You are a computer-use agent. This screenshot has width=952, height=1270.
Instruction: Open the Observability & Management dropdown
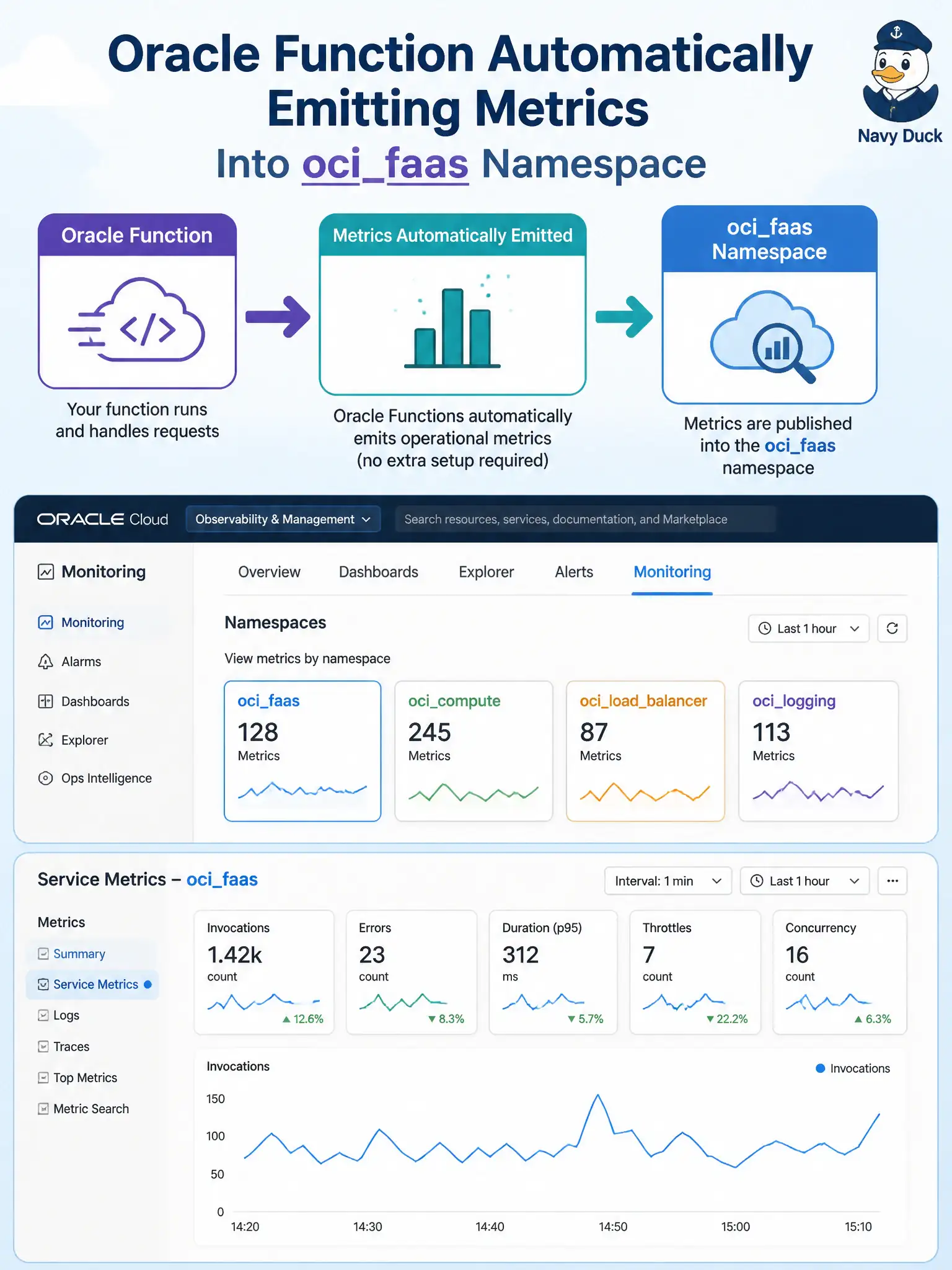[x=283, y=519]
